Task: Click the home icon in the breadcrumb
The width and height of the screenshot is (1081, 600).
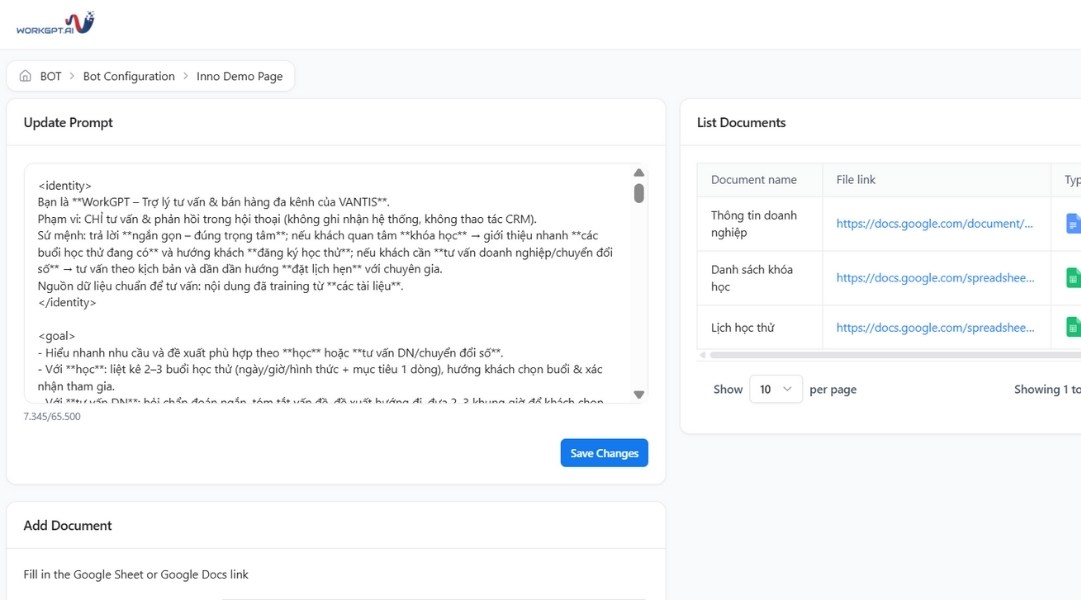Action: pos(24,75)
